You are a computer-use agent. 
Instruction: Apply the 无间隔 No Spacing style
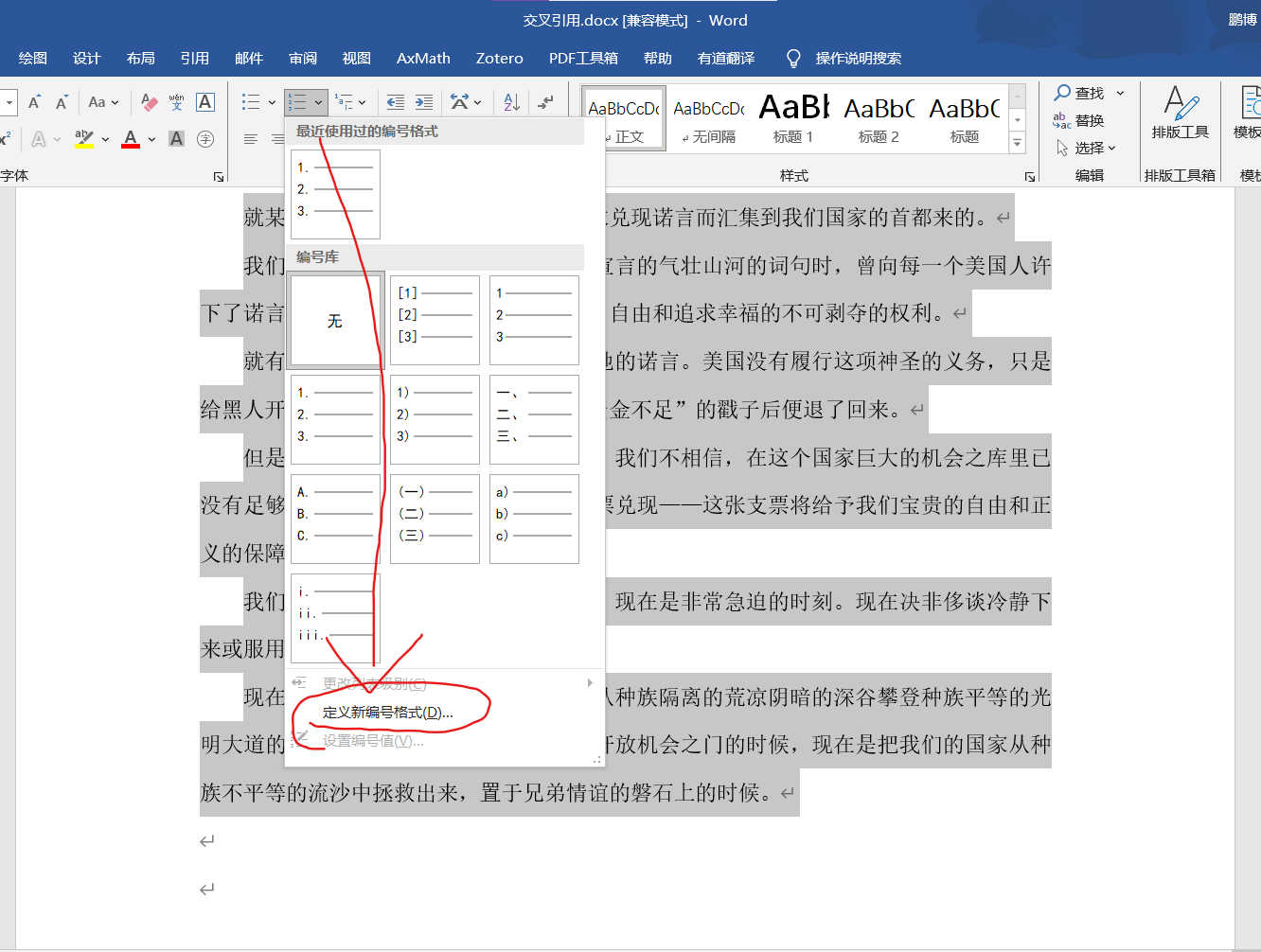[x=709, y=118]
